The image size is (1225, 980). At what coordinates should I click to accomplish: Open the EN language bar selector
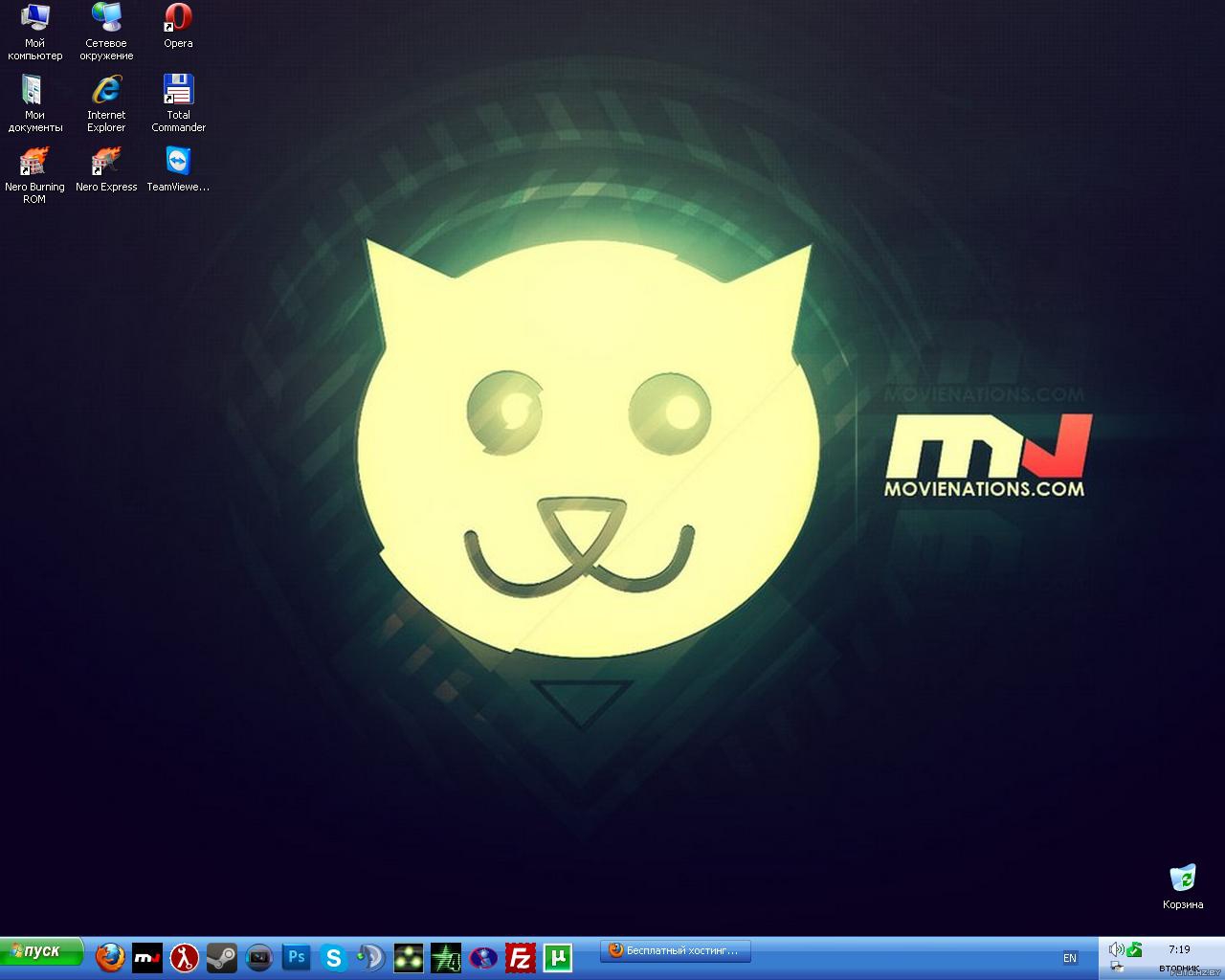(1070, 958)
